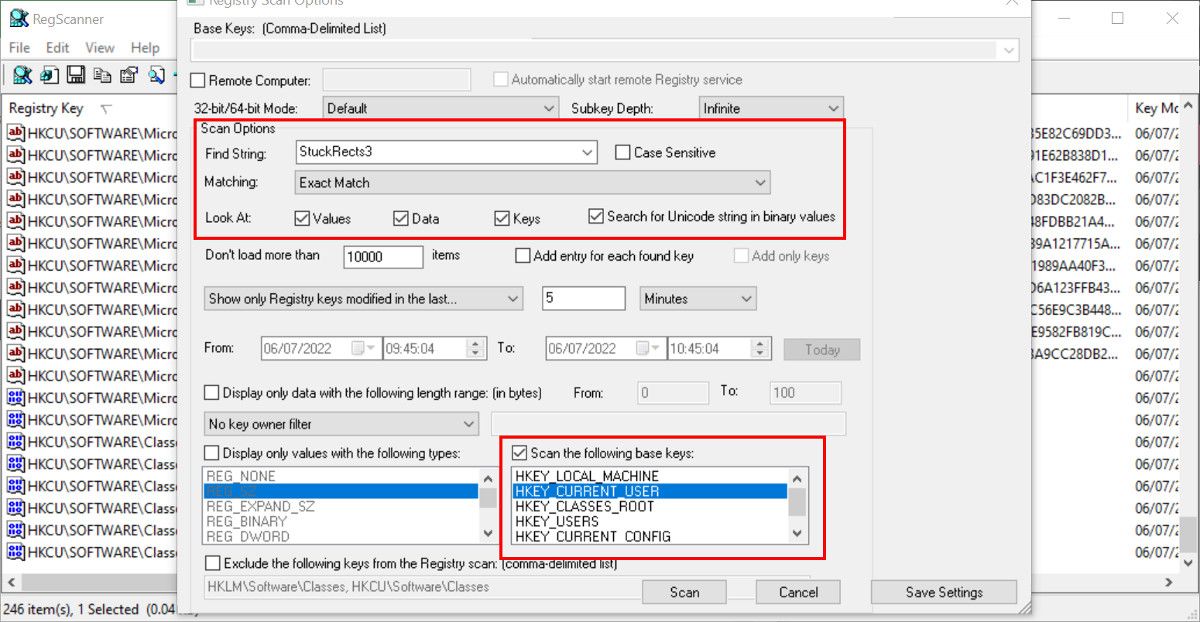The width and height of the screenshot is (1200, 622).
Task: Toggle Search for Unicode string in binary values
Action: 596,216
